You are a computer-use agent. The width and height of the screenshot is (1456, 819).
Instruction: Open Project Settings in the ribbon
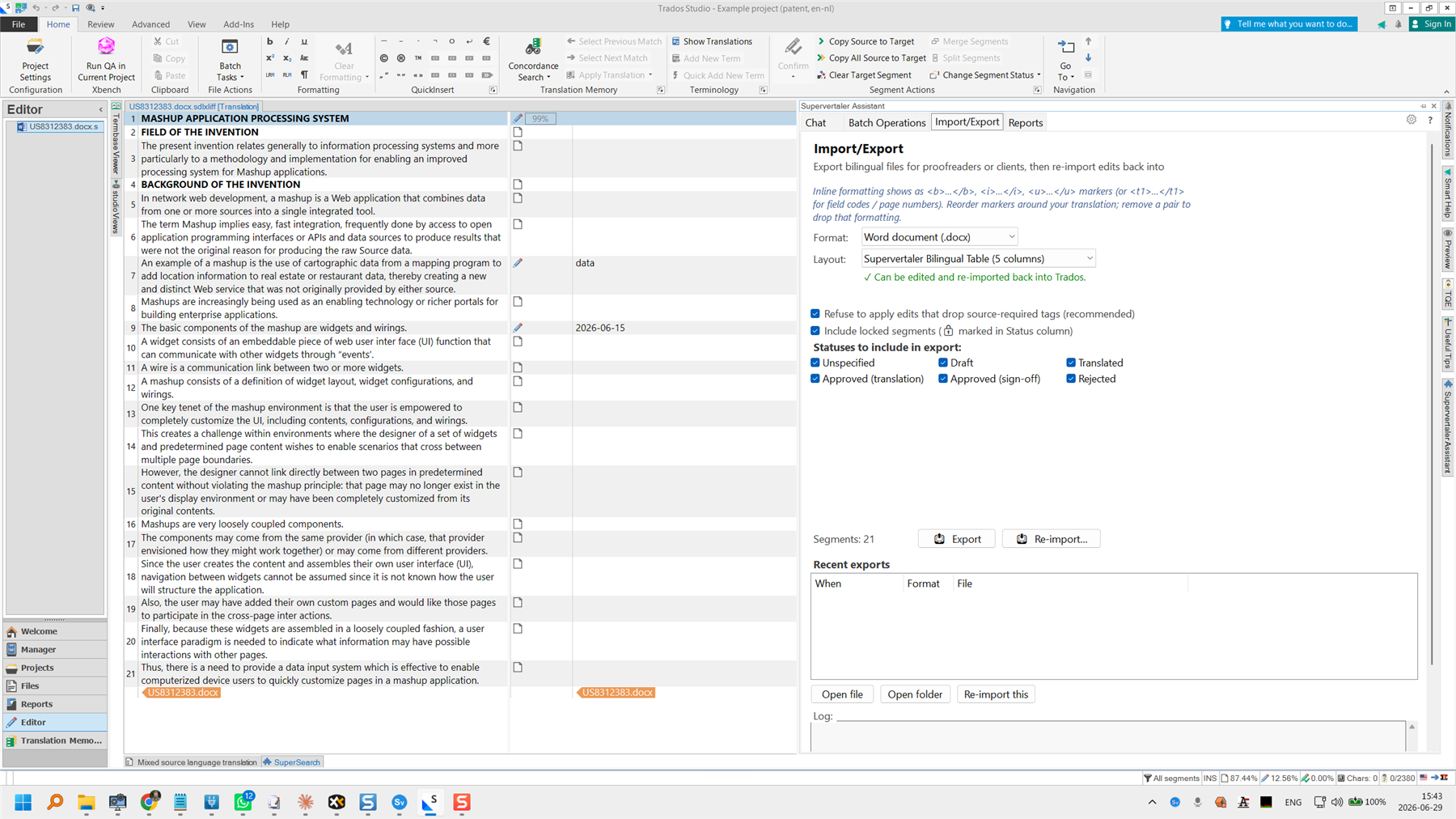pos(35,59)
